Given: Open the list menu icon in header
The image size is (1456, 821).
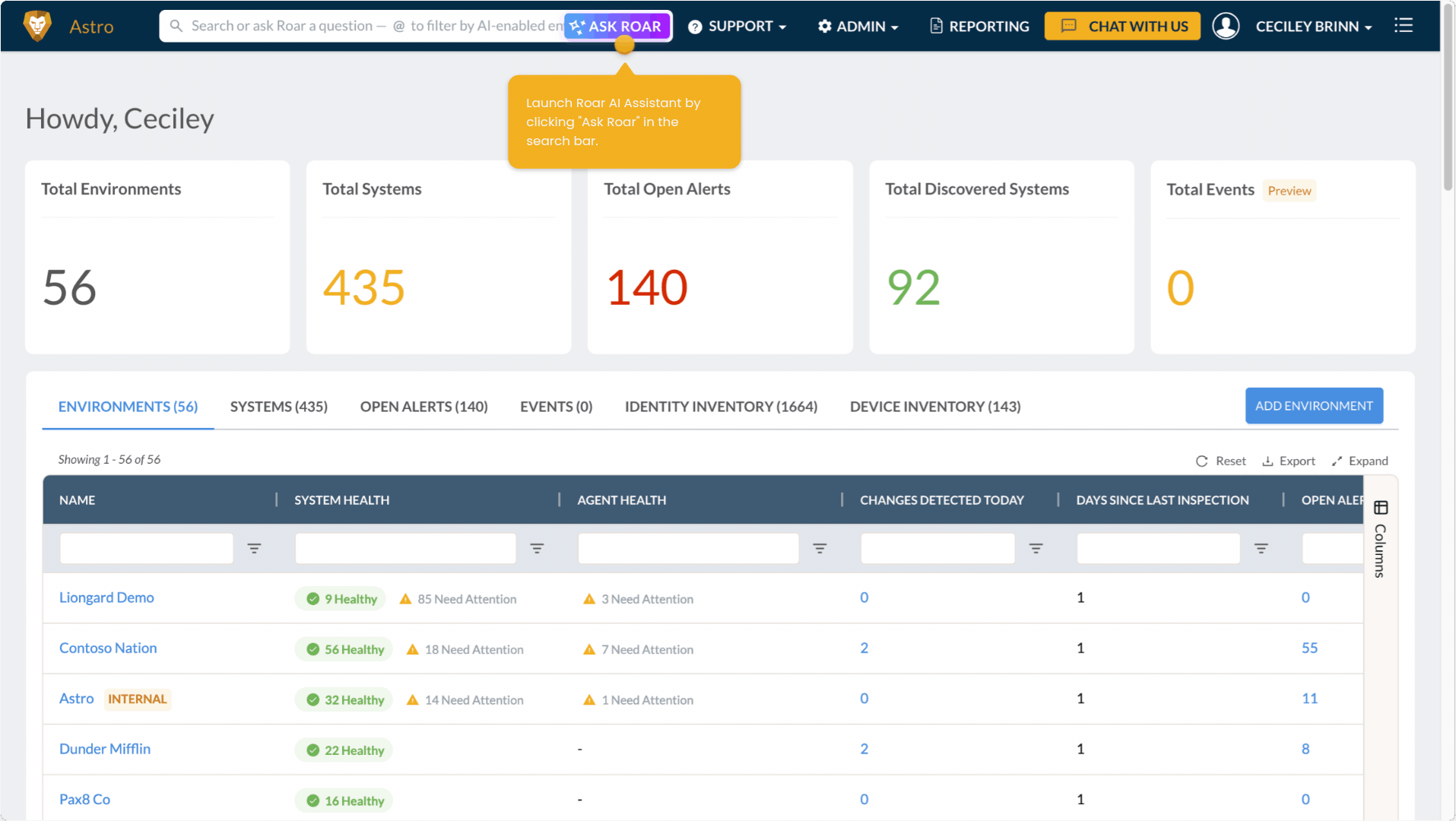Looking at the screenshot, I should click(1404, 26).
